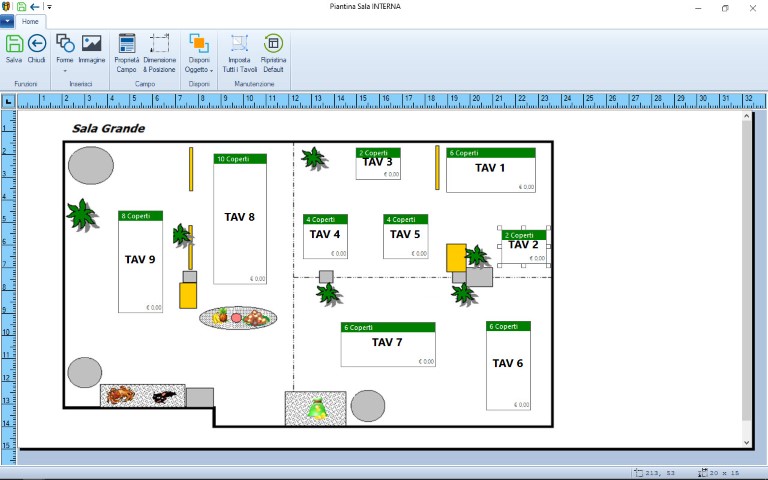Expand the Forme shapes dropdown
Image resolution: width=768 pixels, height=480 pixels.
click(65, 70)
